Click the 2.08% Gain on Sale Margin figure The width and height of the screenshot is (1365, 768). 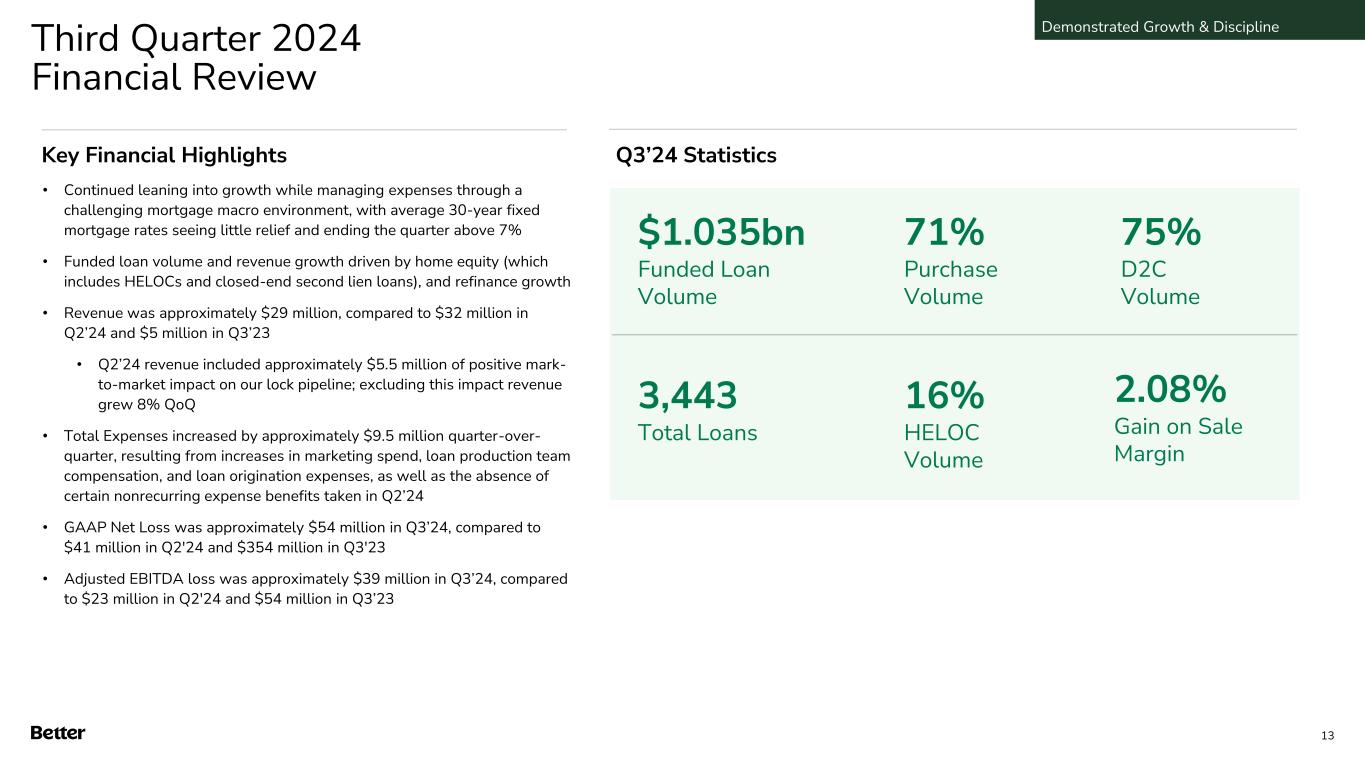point(1170,388)
